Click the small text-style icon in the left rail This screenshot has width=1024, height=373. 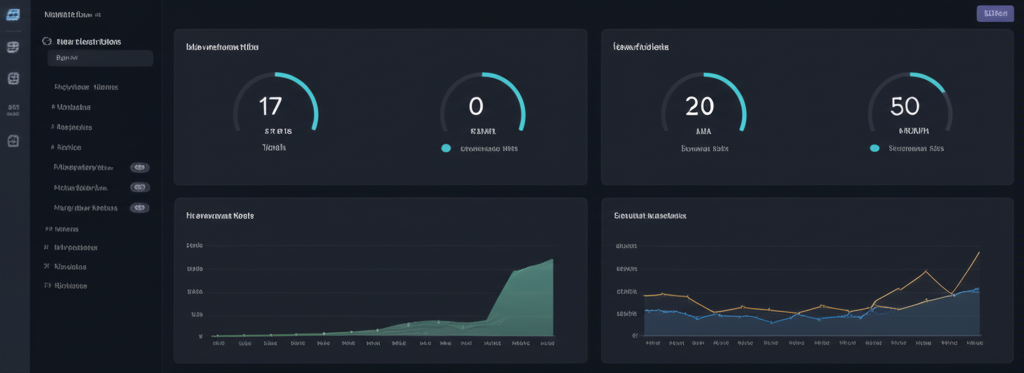12,109
